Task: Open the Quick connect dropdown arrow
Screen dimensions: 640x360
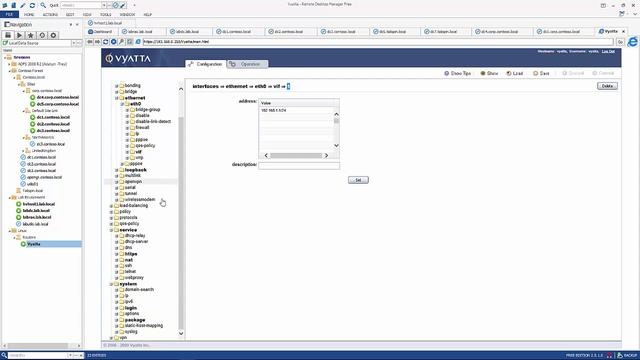Action: 104,5
